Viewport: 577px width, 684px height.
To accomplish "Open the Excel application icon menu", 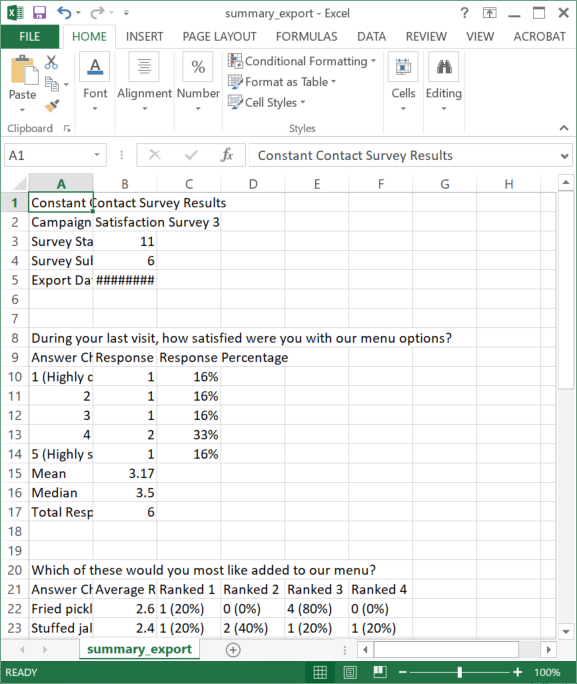I will [x=15, y=13].
